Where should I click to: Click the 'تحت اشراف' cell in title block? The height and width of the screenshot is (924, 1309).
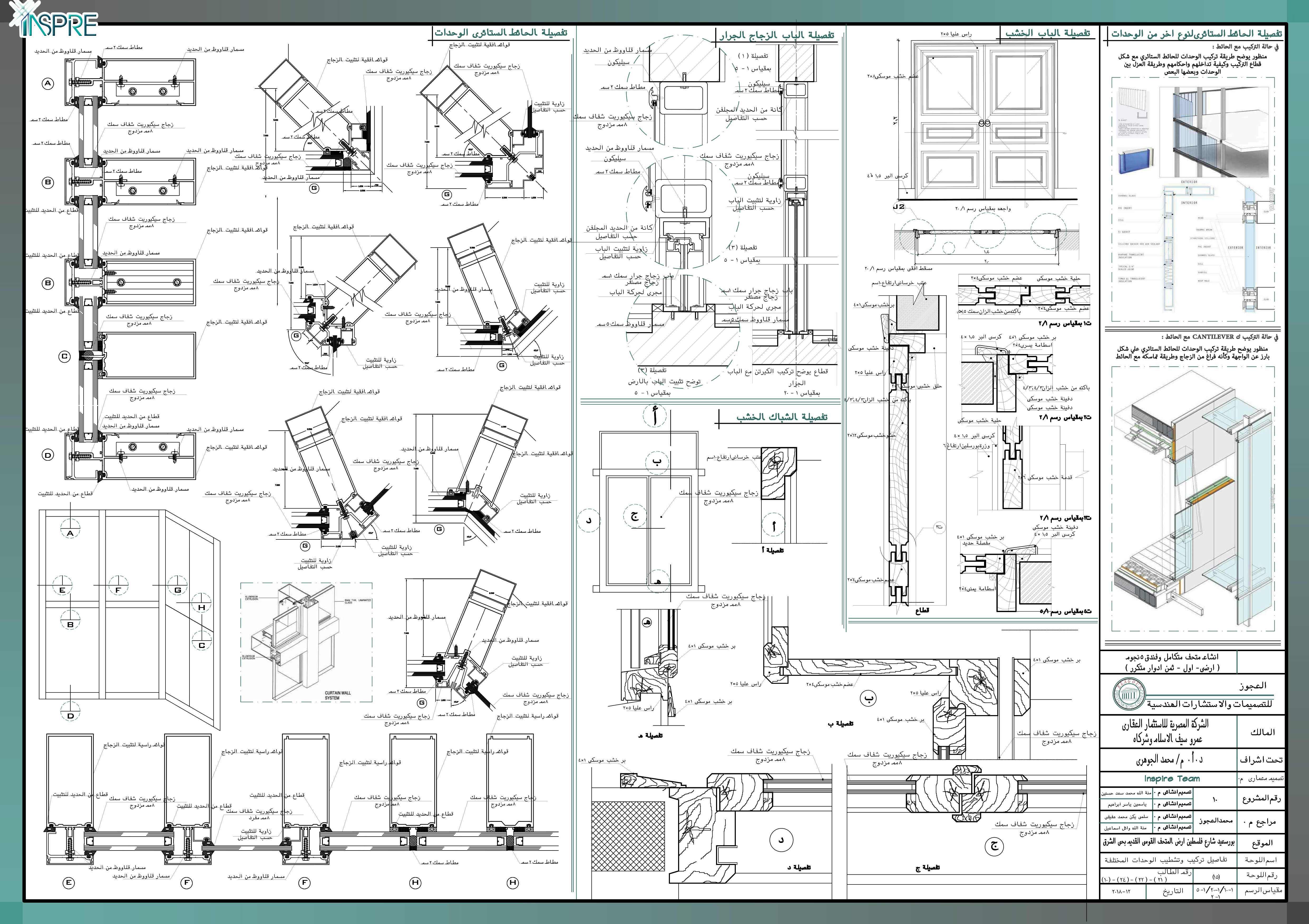click(1261, 760)
